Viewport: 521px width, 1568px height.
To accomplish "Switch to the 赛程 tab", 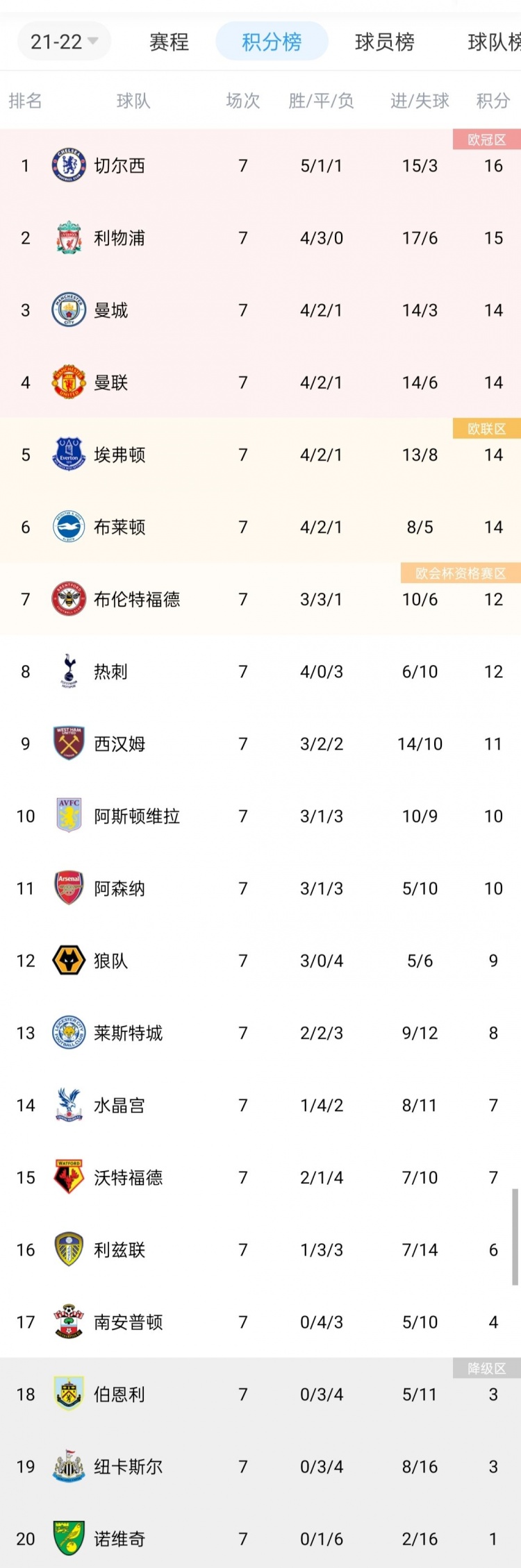I will pos(169,42).
